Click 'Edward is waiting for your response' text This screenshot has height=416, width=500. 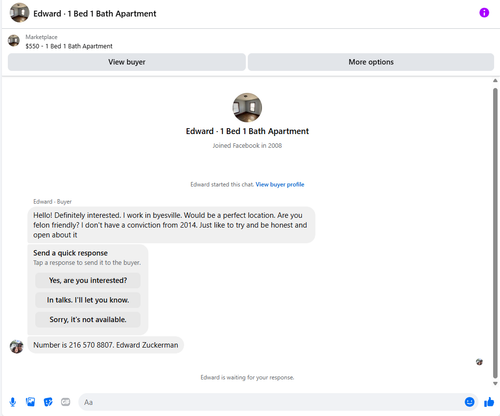247,377
